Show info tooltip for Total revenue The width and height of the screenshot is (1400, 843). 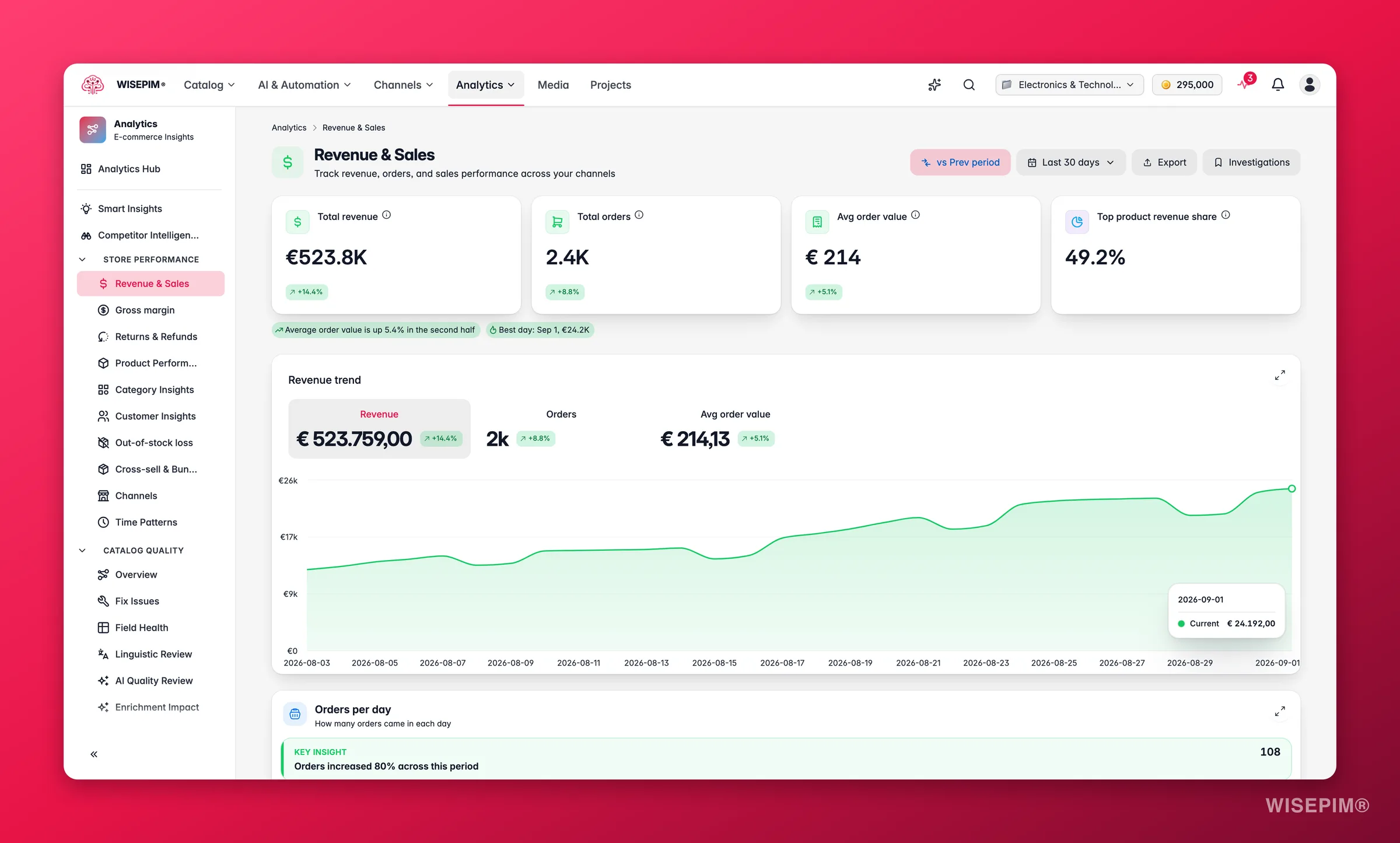387,215
